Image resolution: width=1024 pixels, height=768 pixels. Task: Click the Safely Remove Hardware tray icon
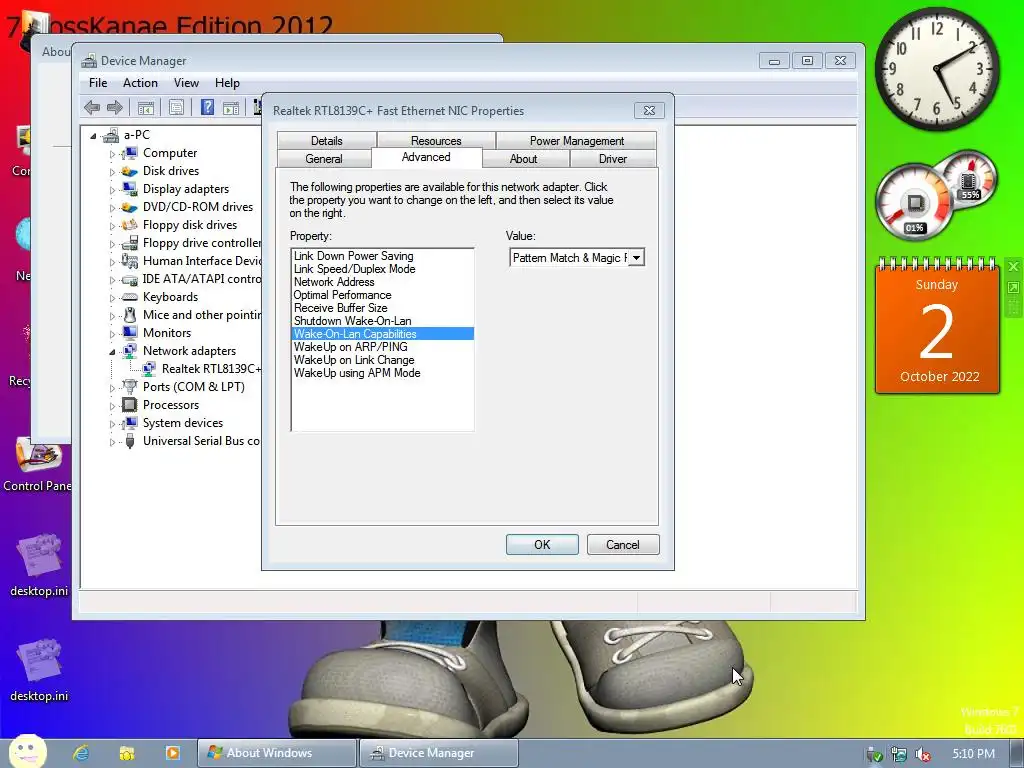point(874,754)
